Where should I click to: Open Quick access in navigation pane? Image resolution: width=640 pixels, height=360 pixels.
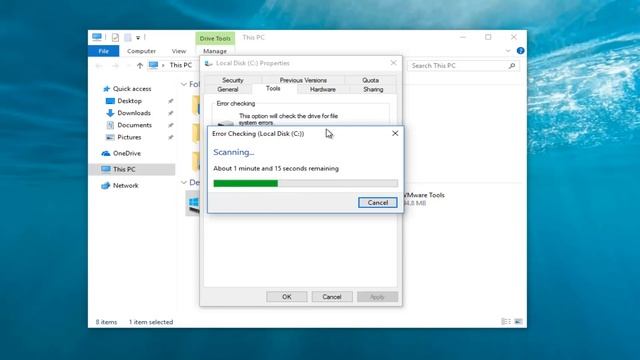(x=132, y=89)
